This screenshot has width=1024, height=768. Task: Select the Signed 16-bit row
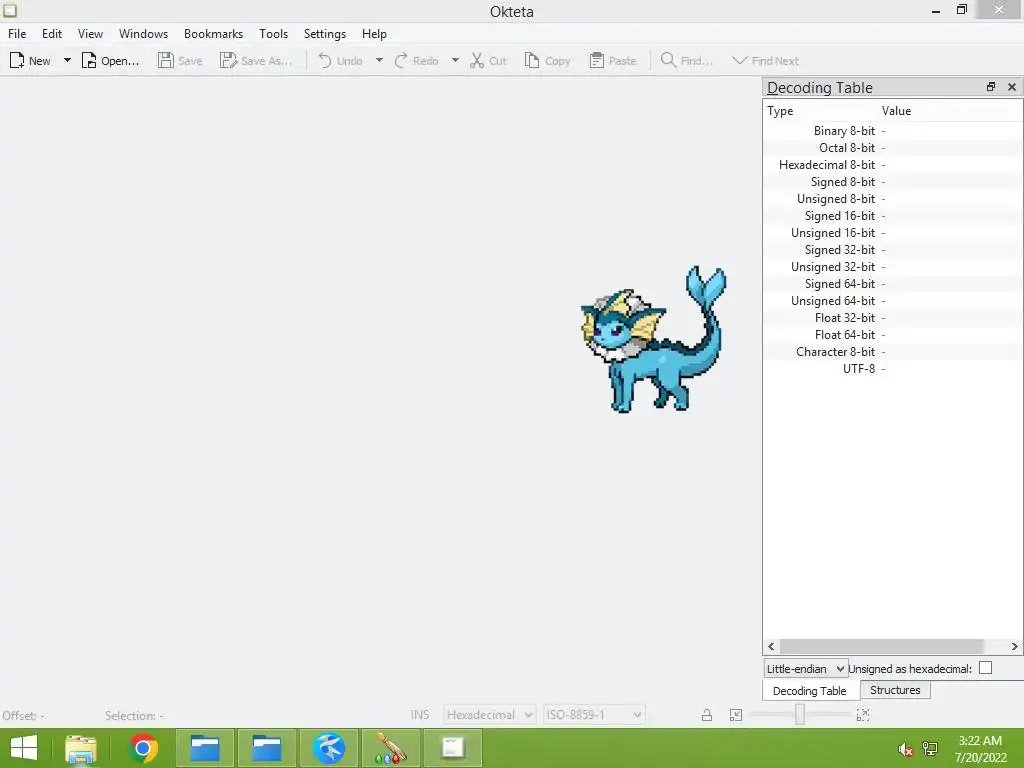893,216
